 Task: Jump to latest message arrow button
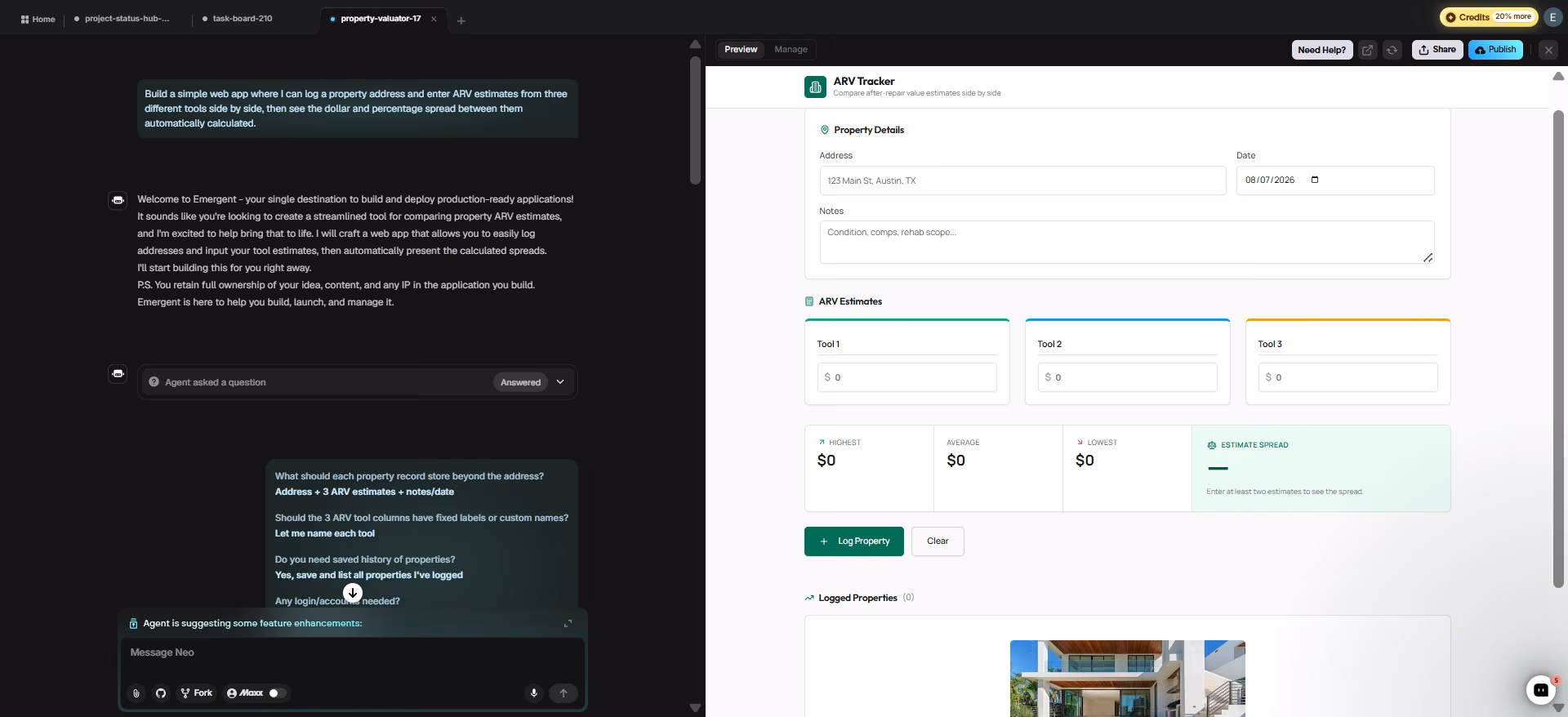[352, 593]
